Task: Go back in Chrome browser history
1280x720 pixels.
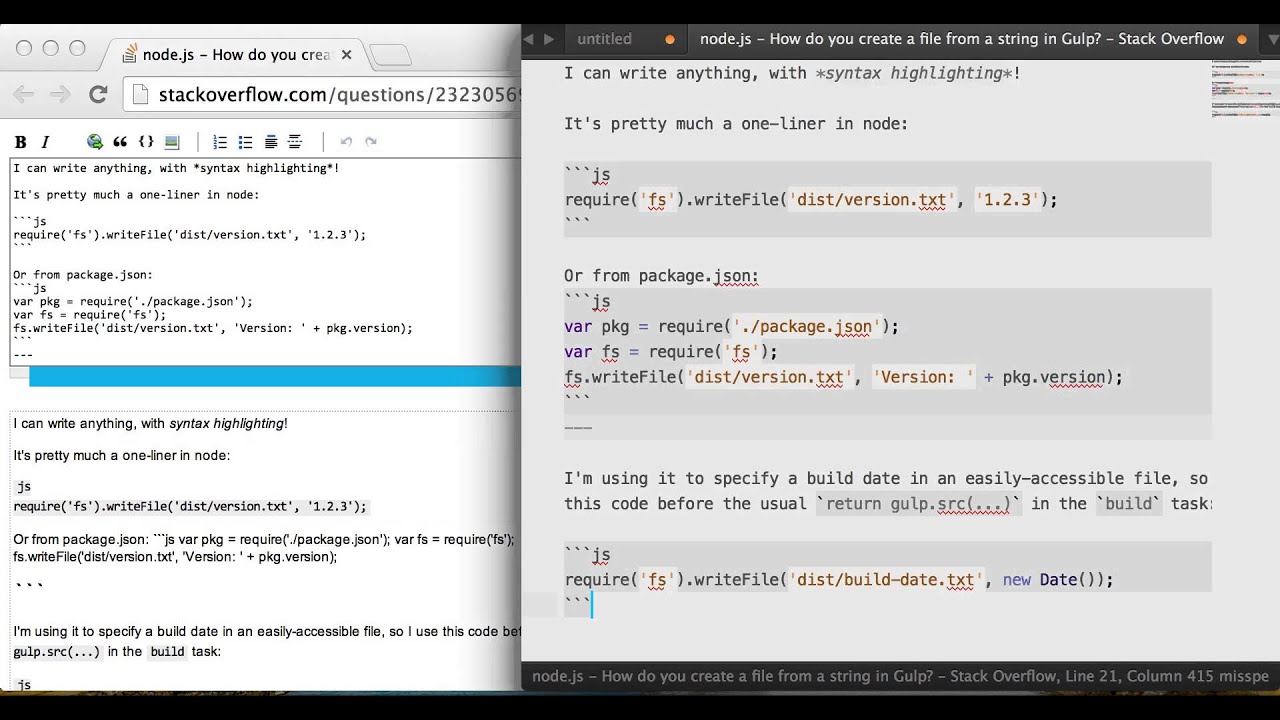Action: click(x=24, y=95)
